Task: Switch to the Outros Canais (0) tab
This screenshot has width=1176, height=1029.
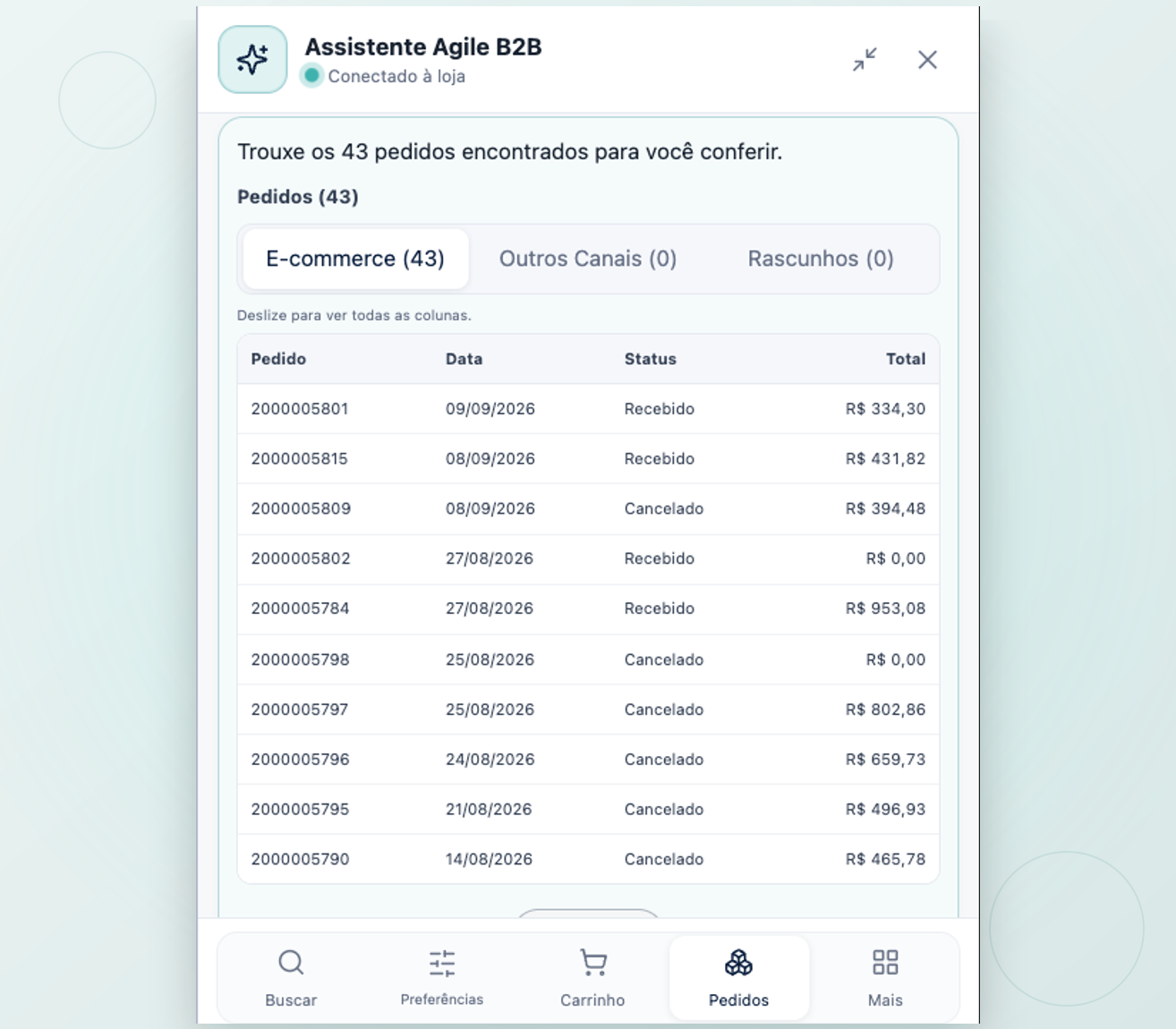Action: (x=588, y=259)
